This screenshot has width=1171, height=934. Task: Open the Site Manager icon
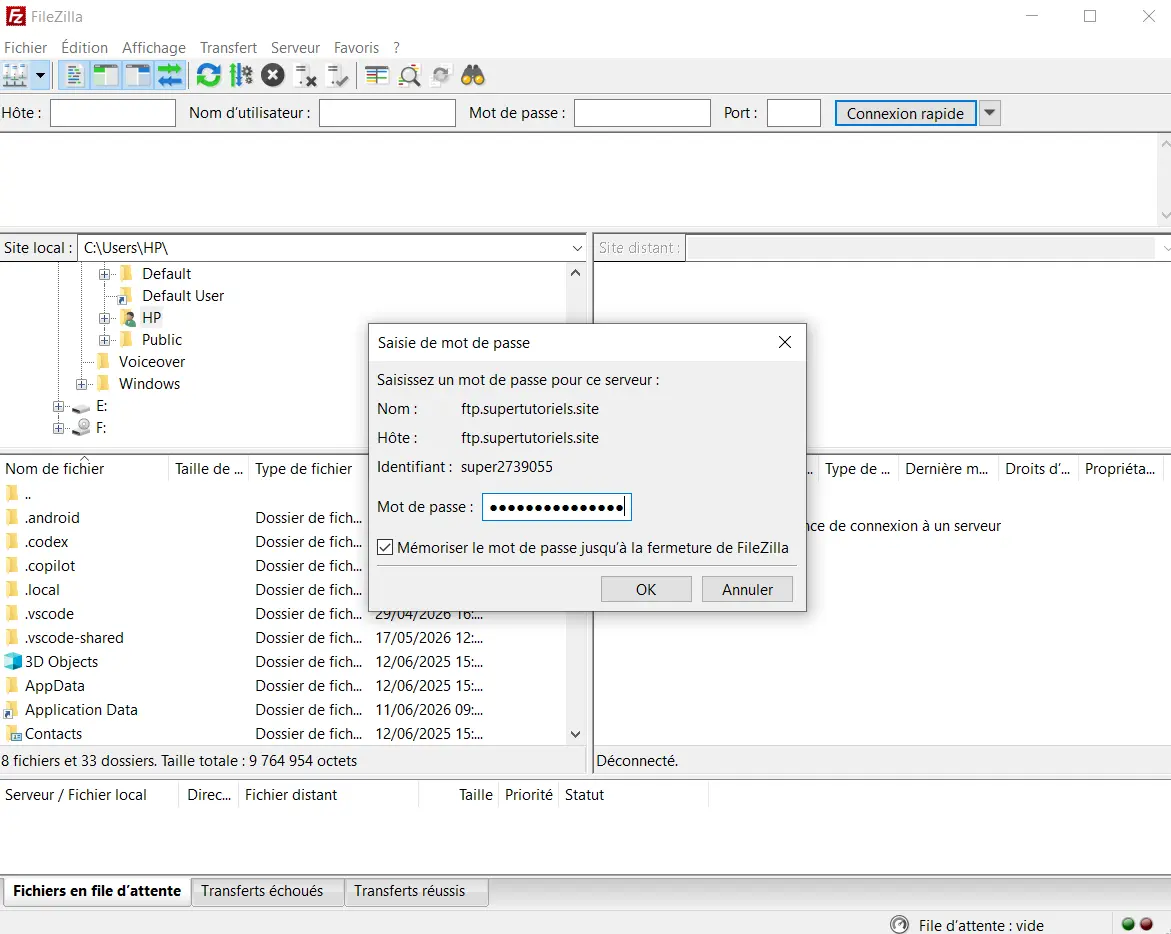(x=15, y=75)
